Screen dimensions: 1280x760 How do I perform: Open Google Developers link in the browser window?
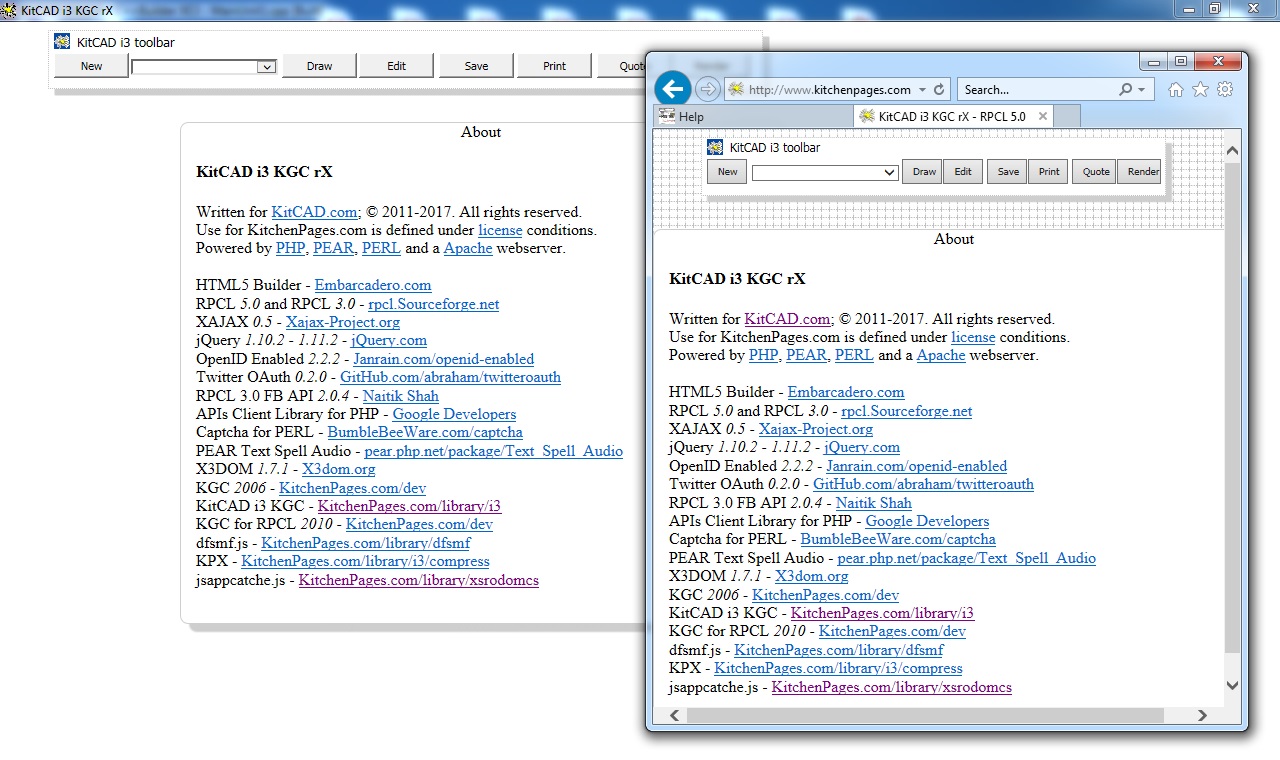pyautogui.click(x=927, y=521)
